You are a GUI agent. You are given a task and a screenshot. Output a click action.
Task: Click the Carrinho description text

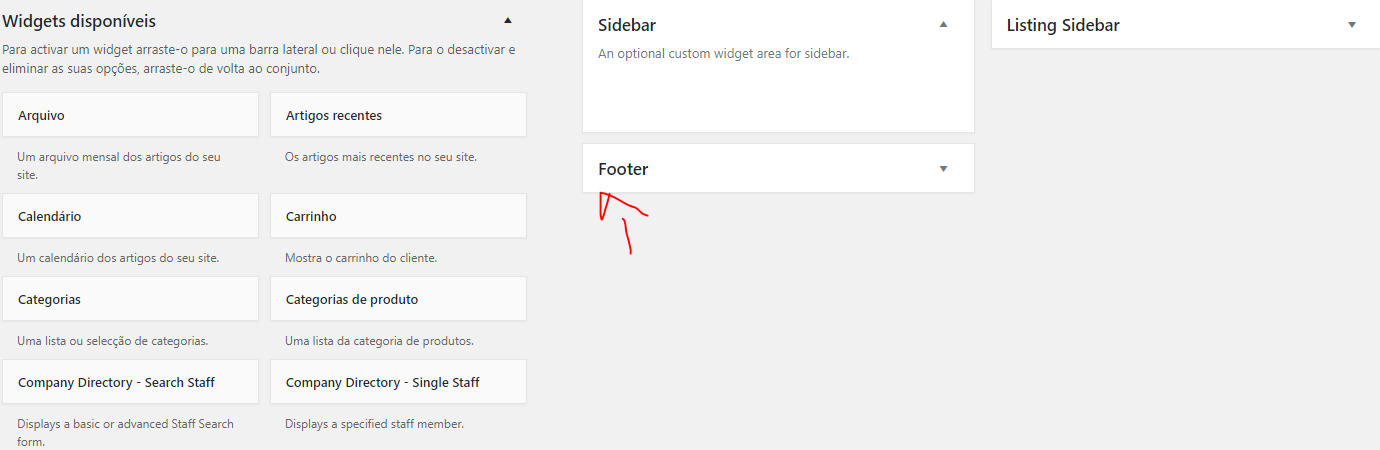click(361, 258)
